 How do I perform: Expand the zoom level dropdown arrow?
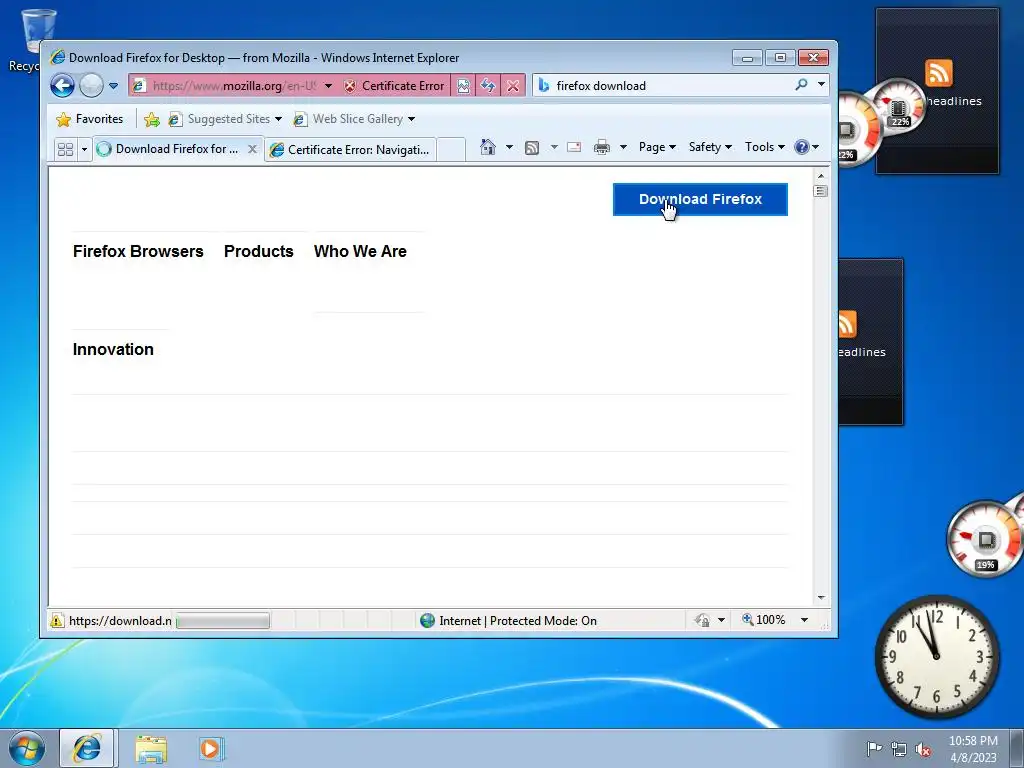click(805, 620)
